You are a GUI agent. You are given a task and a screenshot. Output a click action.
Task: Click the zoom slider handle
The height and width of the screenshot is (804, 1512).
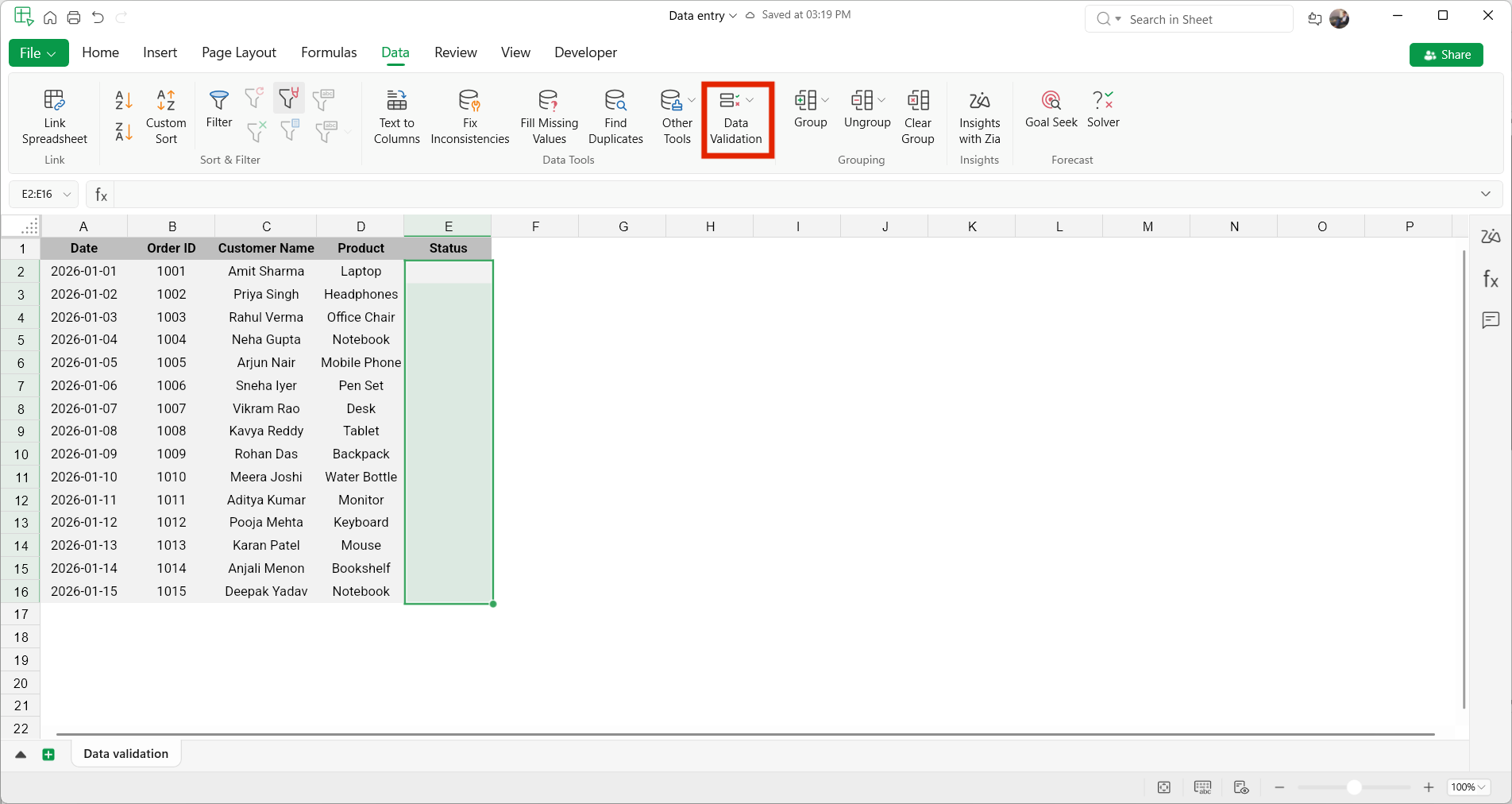tap(1354, 787)
